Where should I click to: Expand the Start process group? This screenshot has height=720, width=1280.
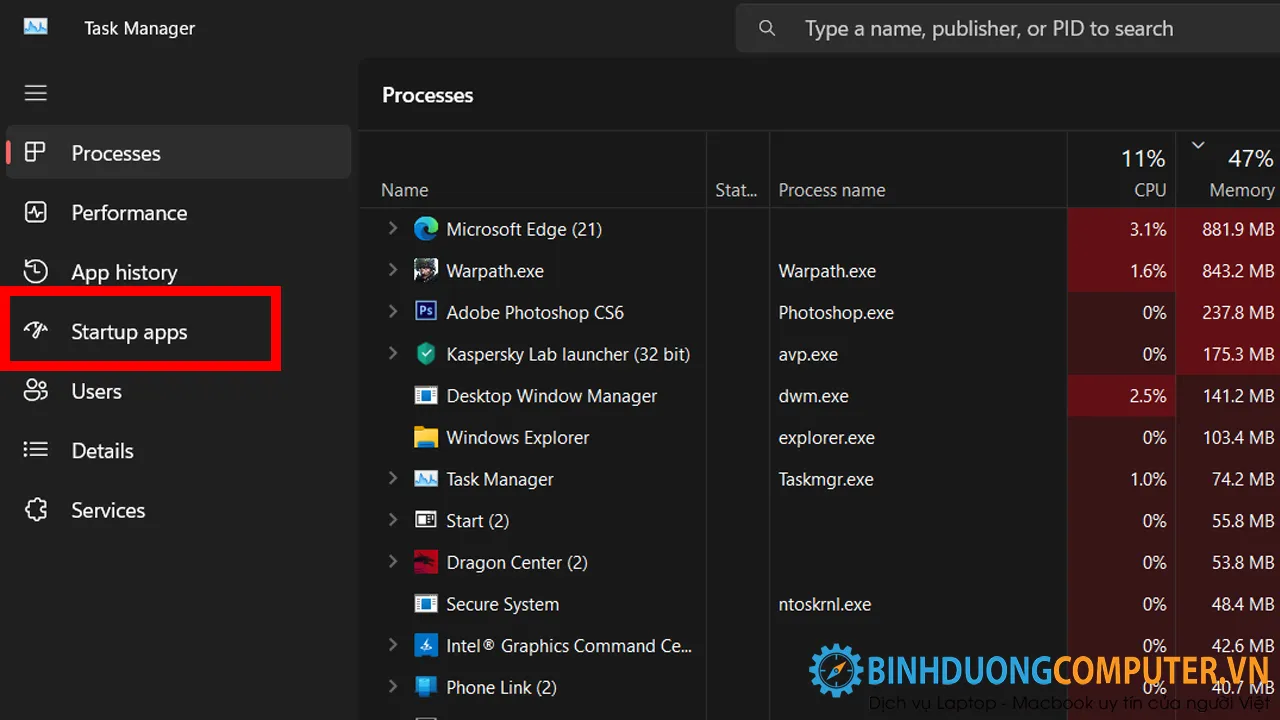[393, 521]
